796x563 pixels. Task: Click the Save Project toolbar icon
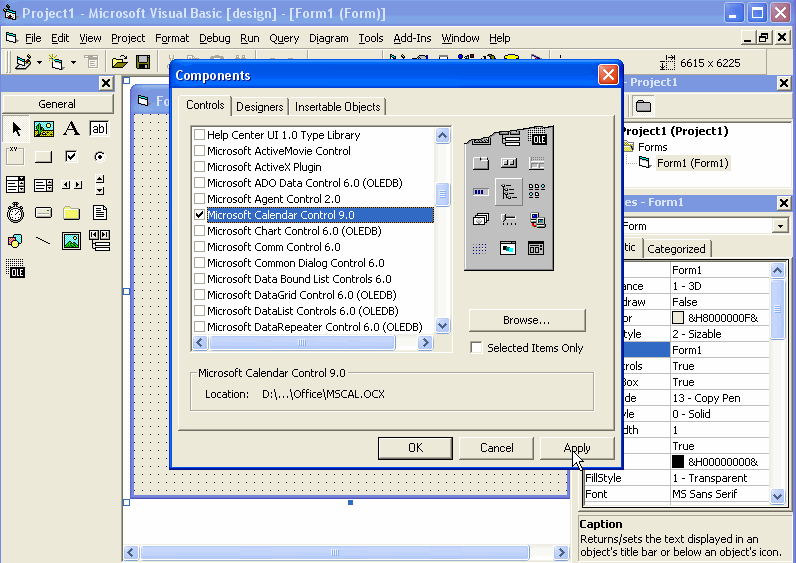[143, 62]
